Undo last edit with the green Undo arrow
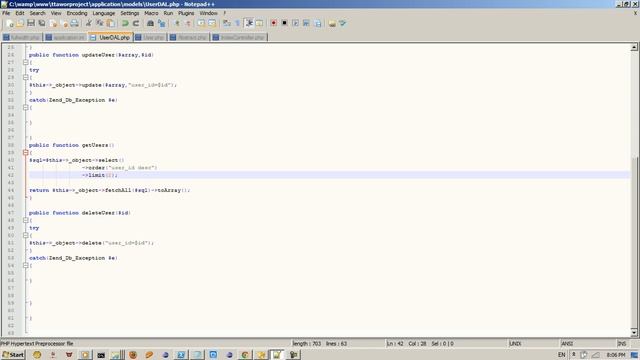Image resolution: width=640 pixels, height=360 pixels. click(125, 23)
